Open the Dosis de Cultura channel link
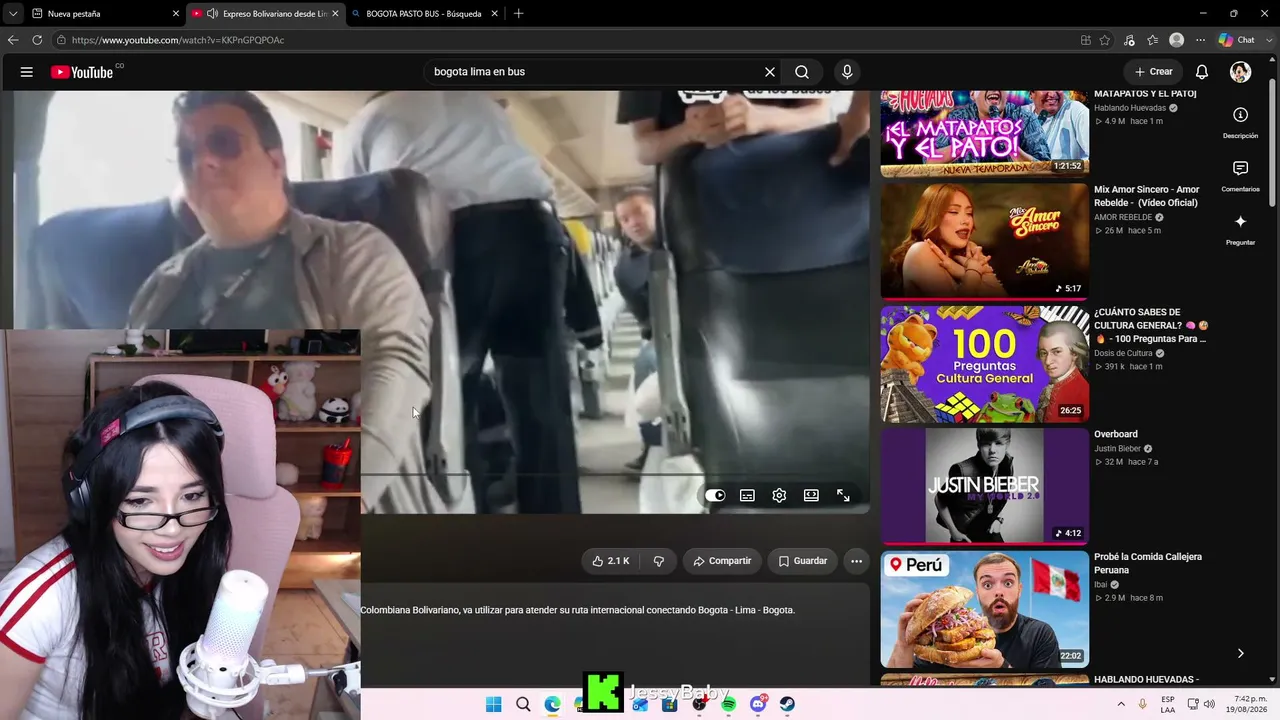Image resolution: width=1280 pixels, height=720 pixels. [x=1123, y=353]
